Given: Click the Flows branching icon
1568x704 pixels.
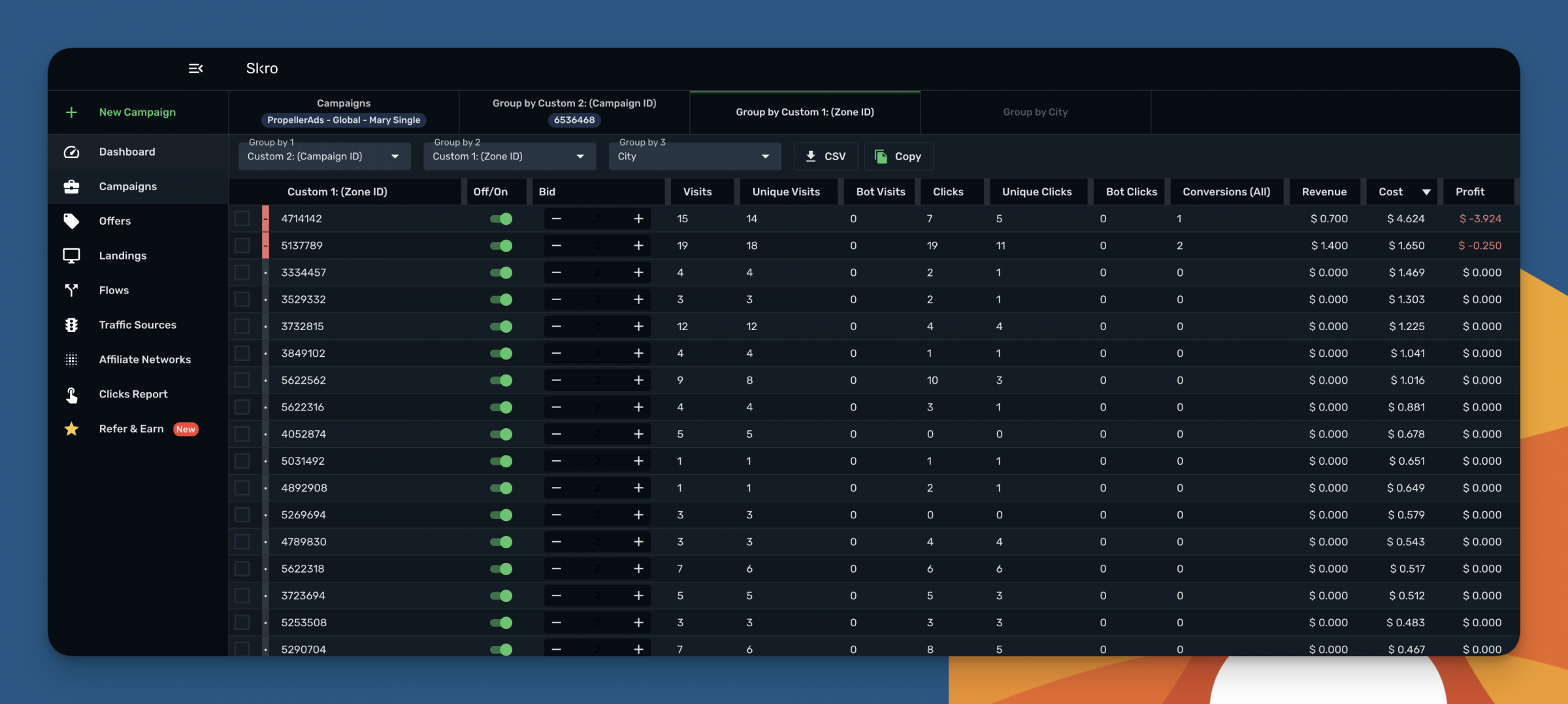Looking at the screenshot, I should [71, 290].
